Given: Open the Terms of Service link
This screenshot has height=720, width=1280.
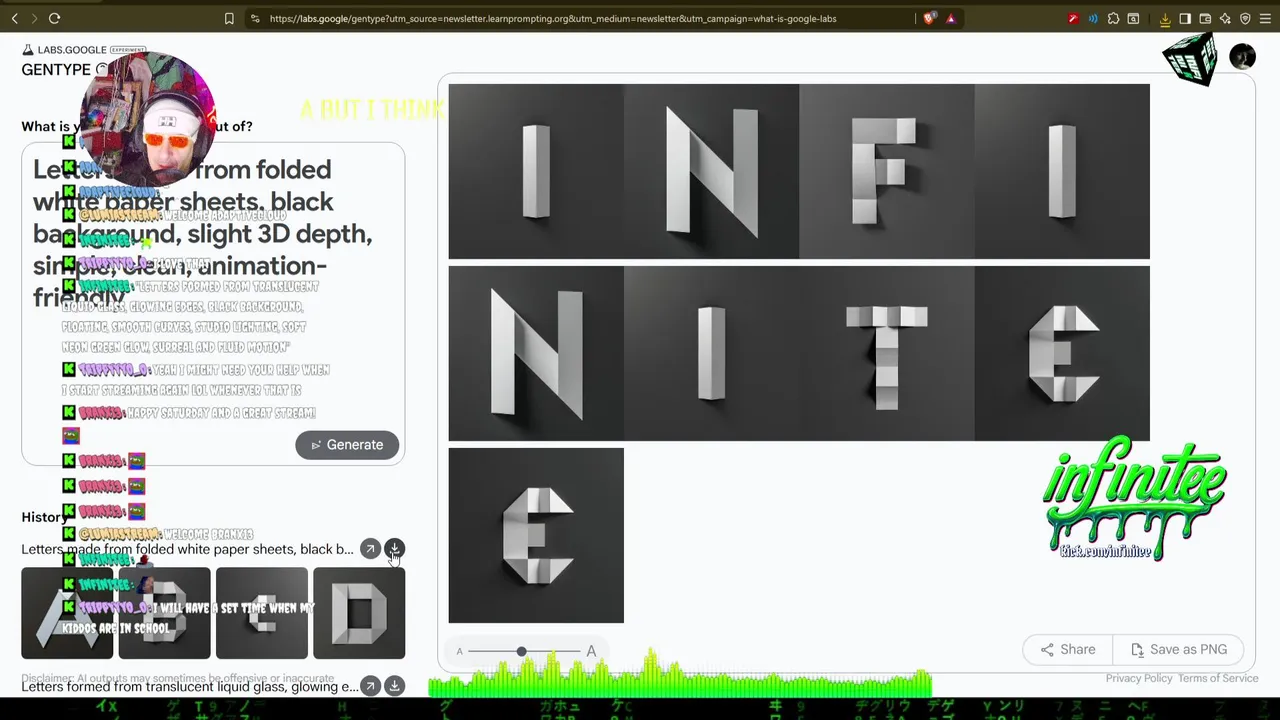Looking at the screenshot, I should (x=1218, y=678).
